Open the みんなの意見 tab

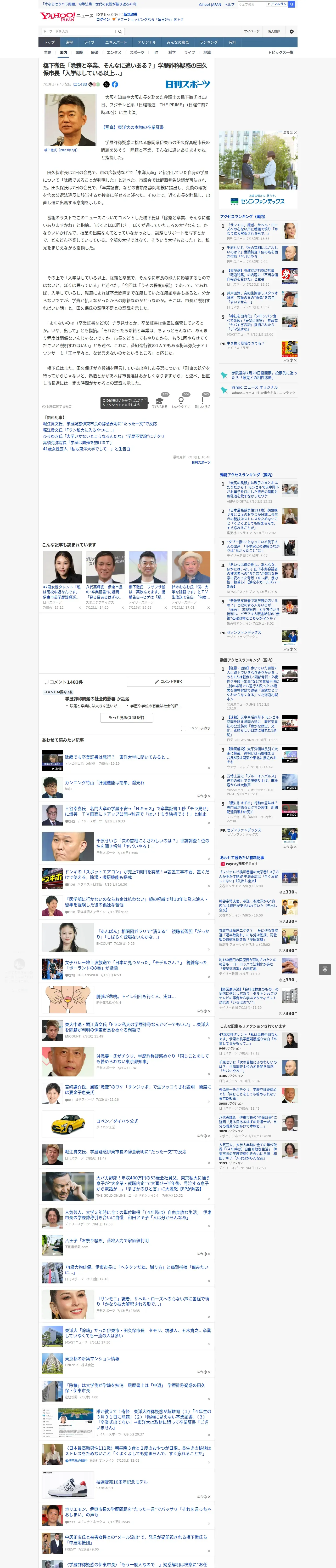coord(177,42)
